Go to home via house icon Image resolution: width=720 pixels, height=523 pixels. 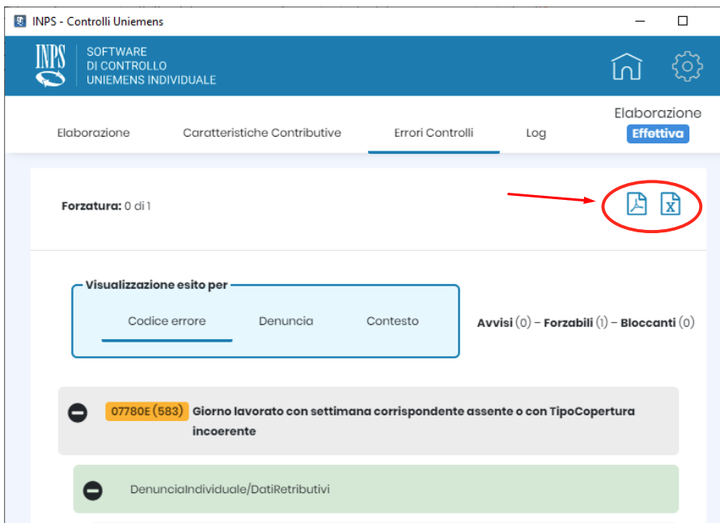[x=626, y=66]
